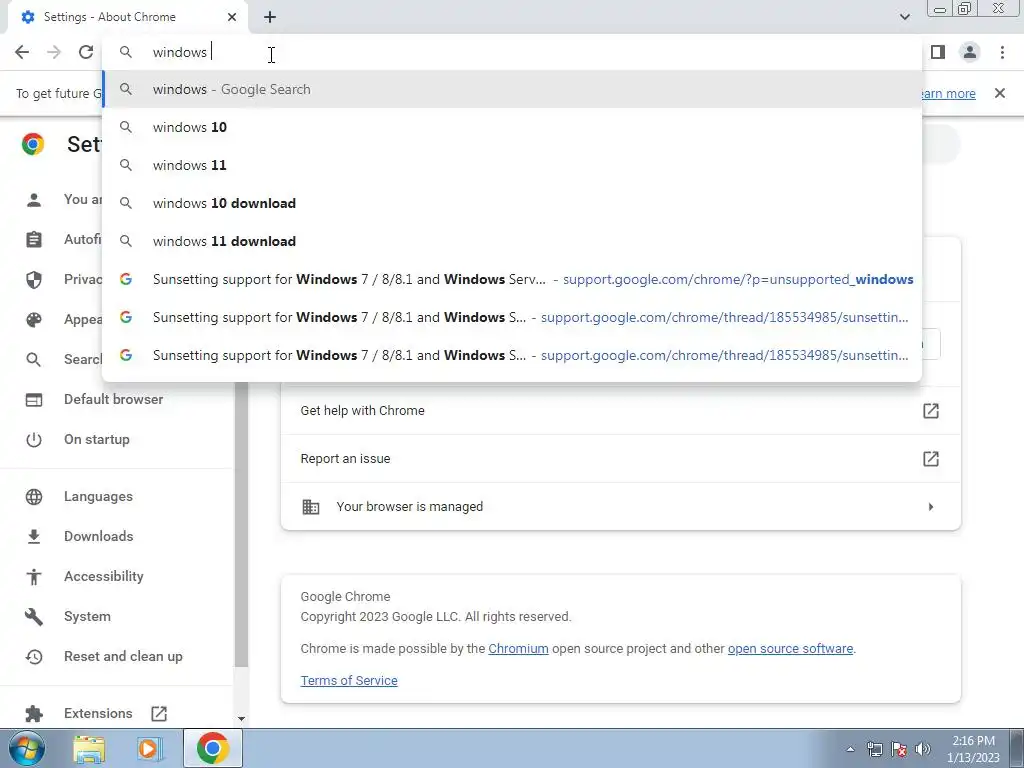1024x768 pixels.
Task: Launch Windows Media Player from taskbar
Action: pyautogui.click(x=150, y=749)
